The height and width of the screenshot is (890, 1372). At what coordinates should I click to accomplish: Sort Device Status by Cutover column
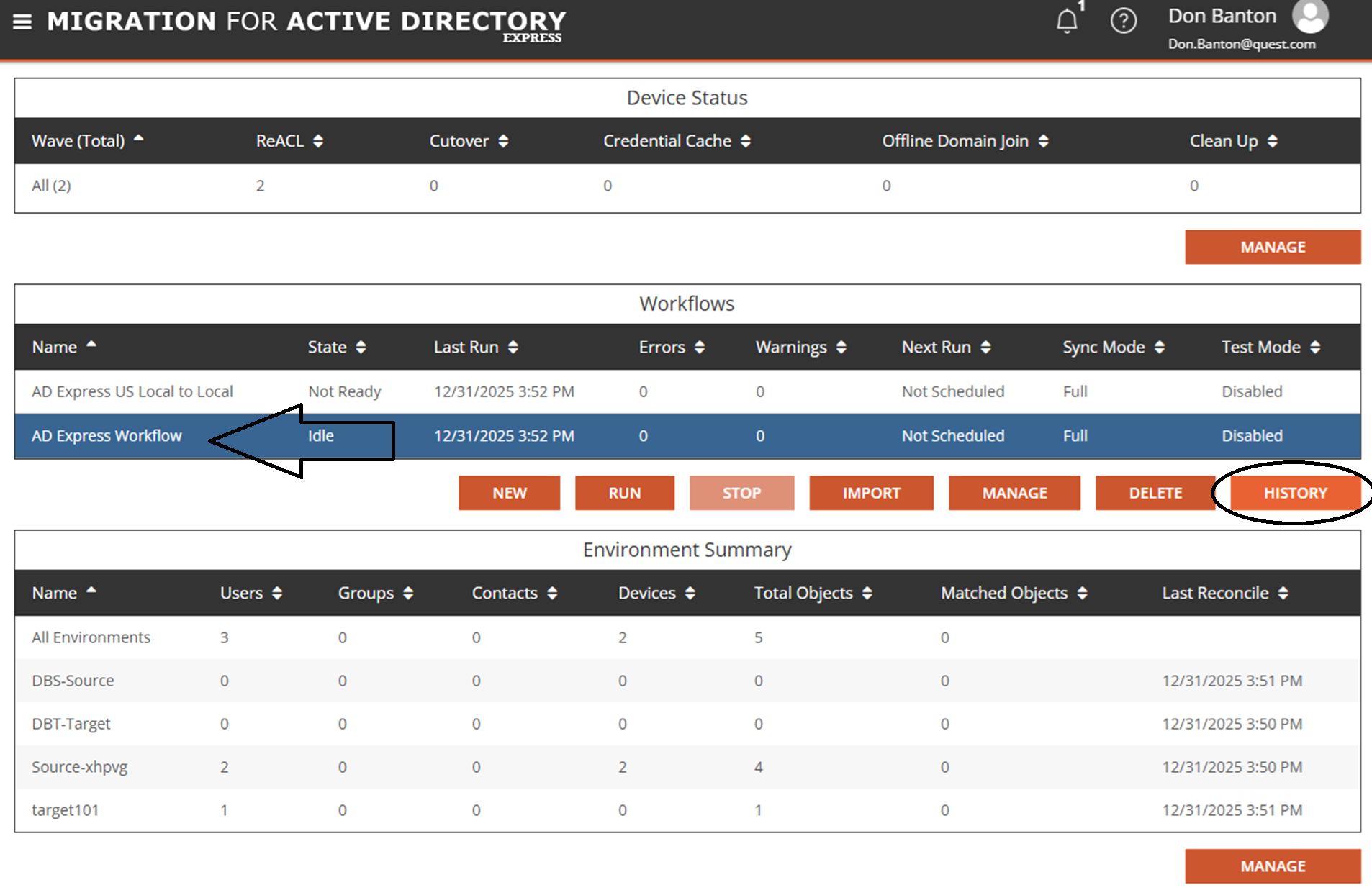pyautogui.click(x=469, y=141)
